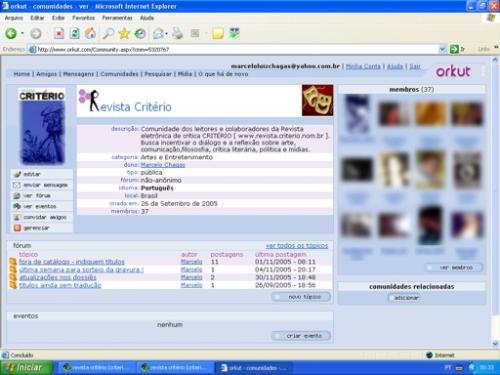Switch to orkut - comunidades taskbar window
The width and height of the screenshot is (500, 375).
(254, 368)
